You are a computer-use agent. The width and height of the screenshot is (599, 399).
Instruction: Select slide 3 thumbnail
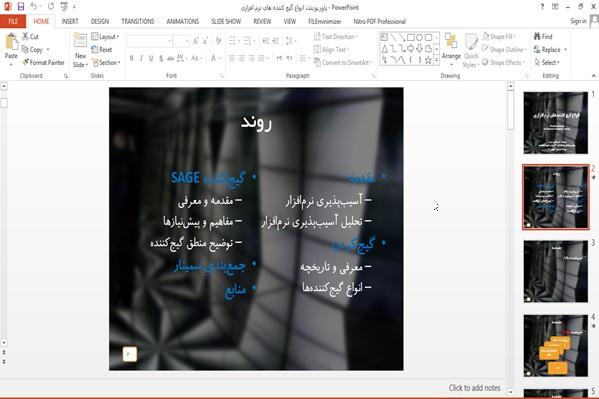[555, 271]
